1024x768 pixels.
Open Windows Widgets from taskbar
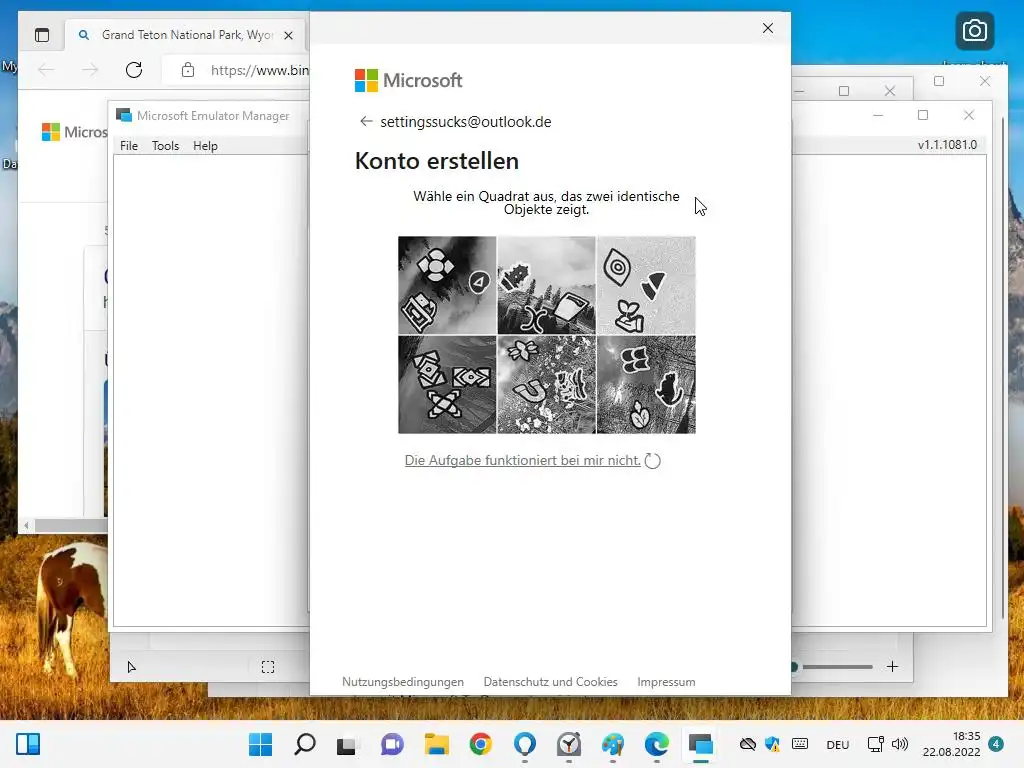tap(28, 744)
